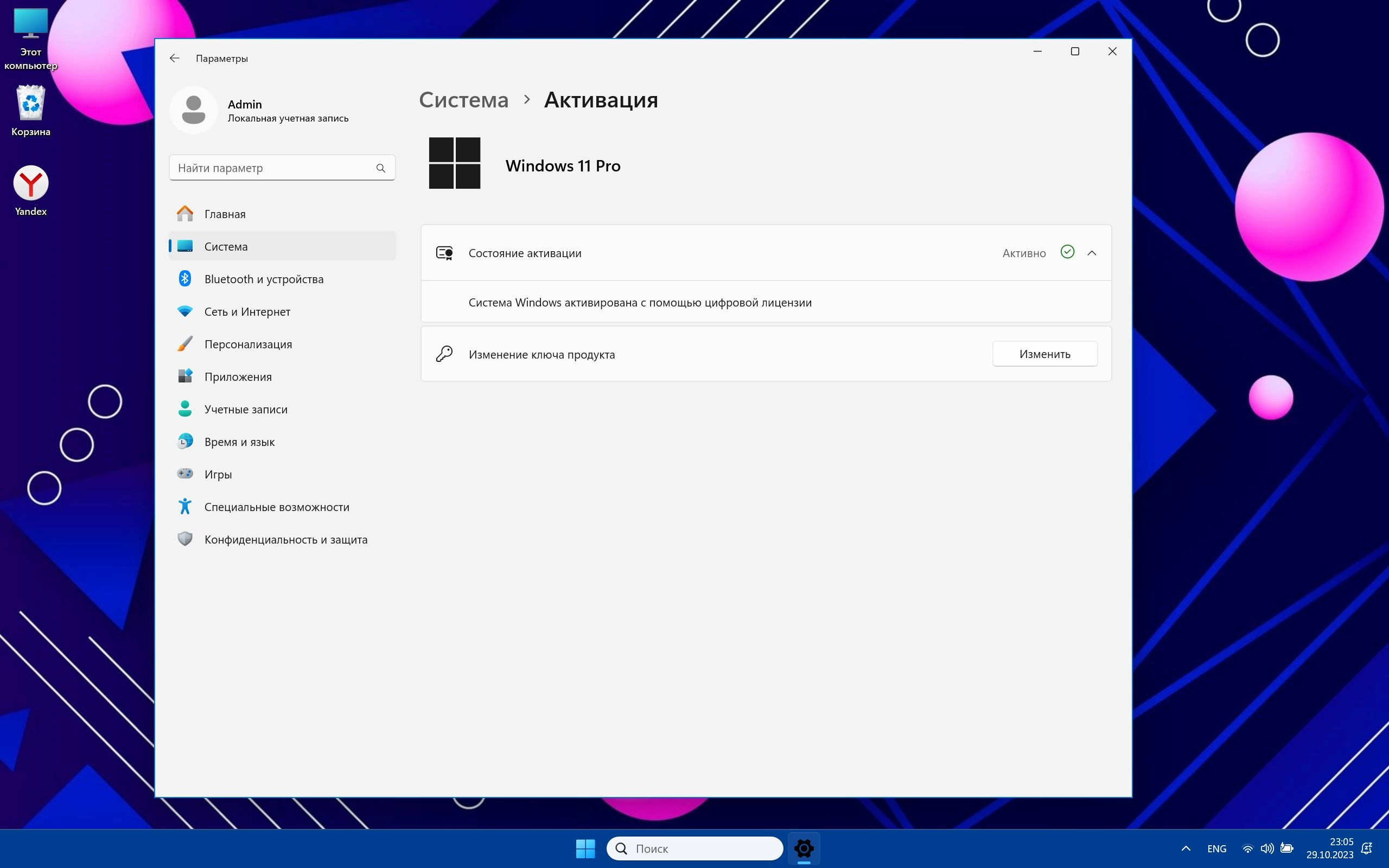Click the ENG language indicator
This screenshot has height=868, width=1389.
(1216, 848)
